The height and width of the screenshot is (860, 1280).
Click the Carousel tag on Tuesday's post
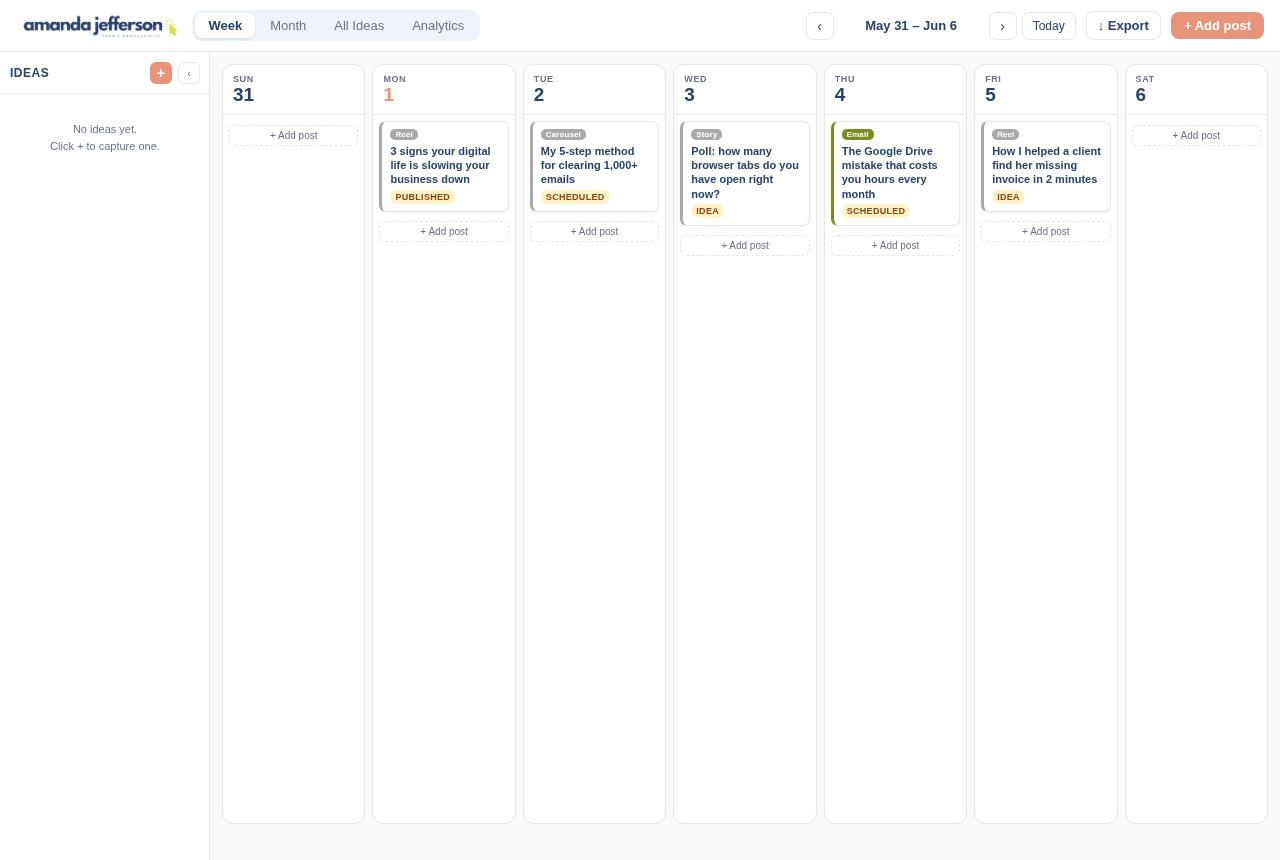(x=563, y=134)
